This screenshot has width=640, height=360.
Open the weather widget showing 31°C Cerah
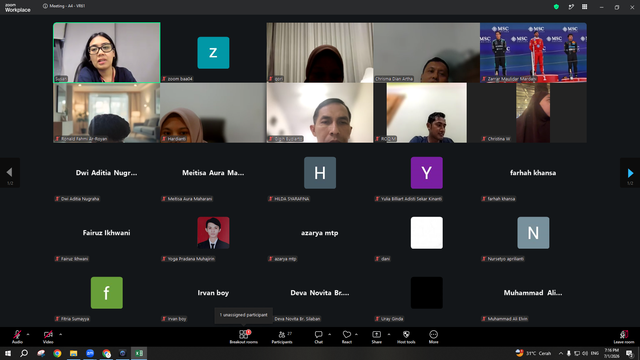(533, 353)
